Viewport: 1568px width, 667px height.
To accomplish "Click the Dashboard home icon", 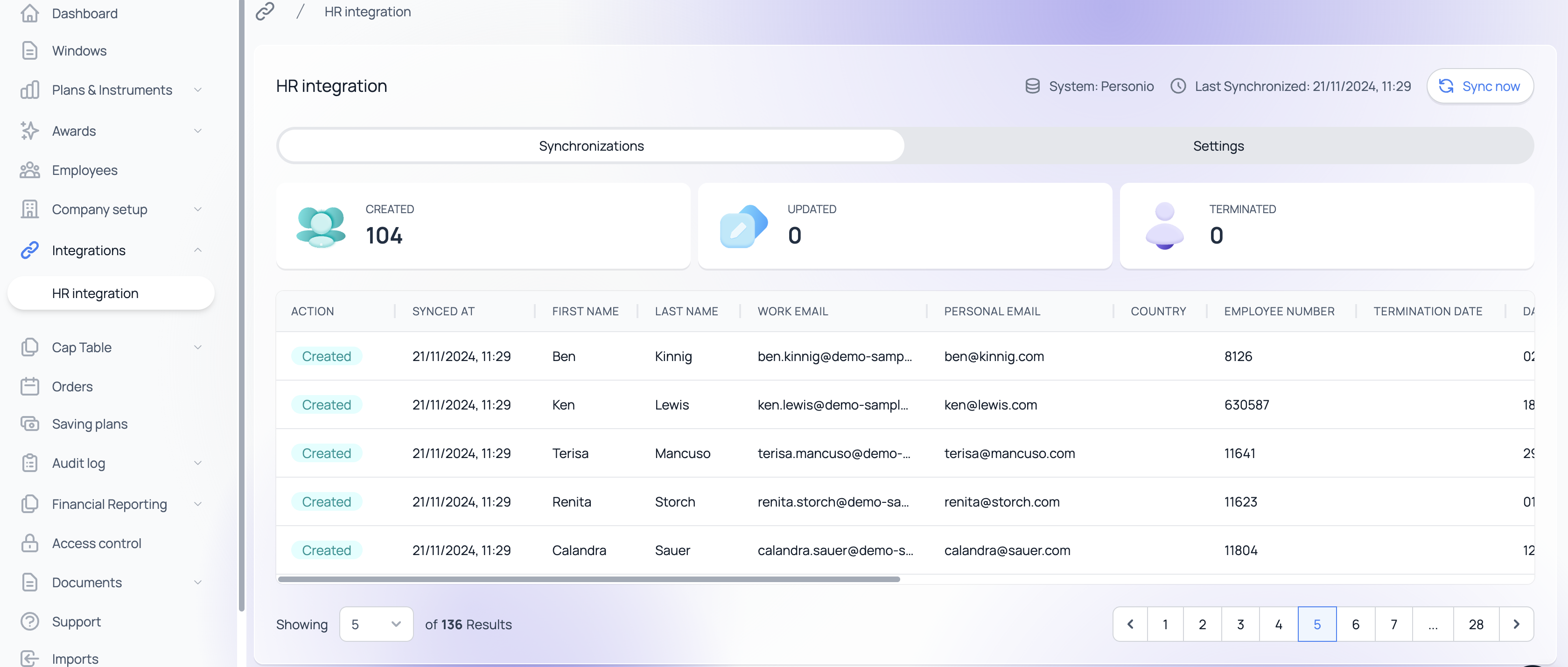I will pyautogui.click(x=29, y=13).
